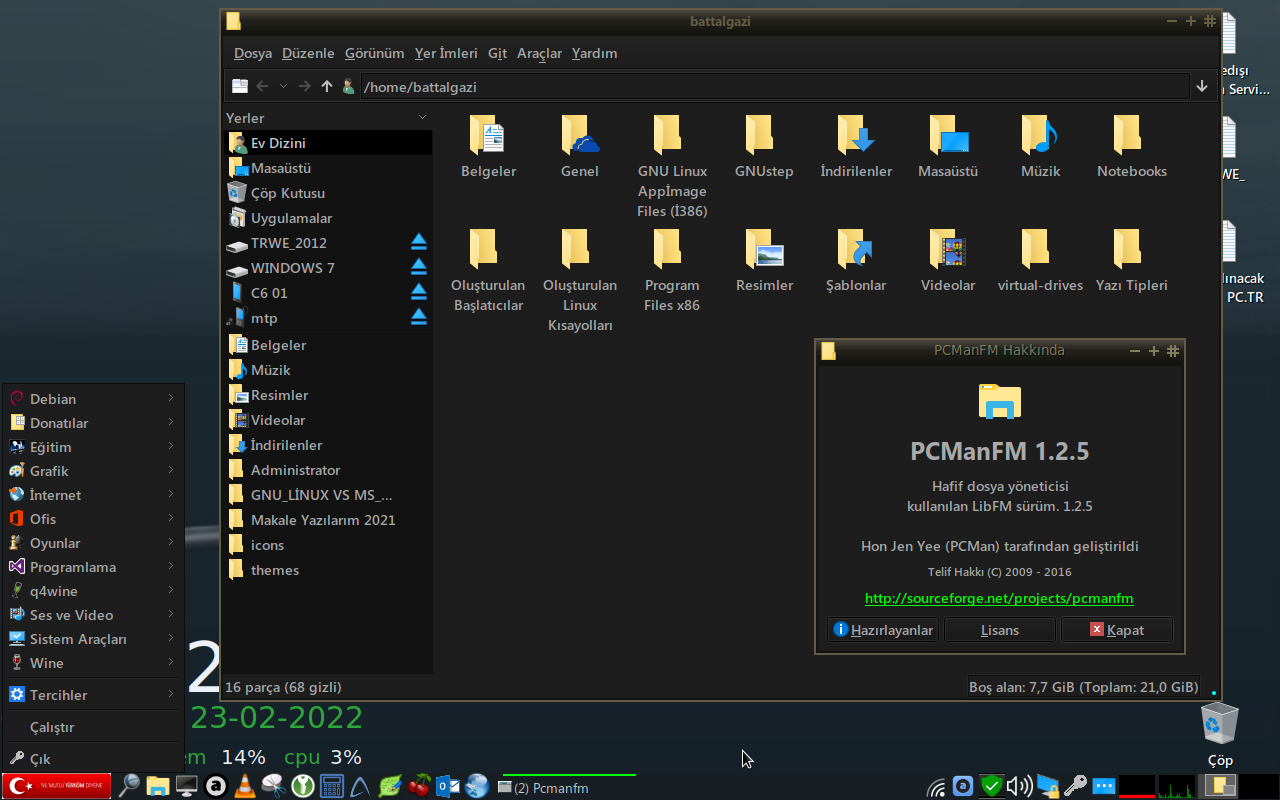Image resolution: width=1280 pixels, height=800 pixels.
Task: Eject the TRWE_2012 volume
Action: pos(419,243)
